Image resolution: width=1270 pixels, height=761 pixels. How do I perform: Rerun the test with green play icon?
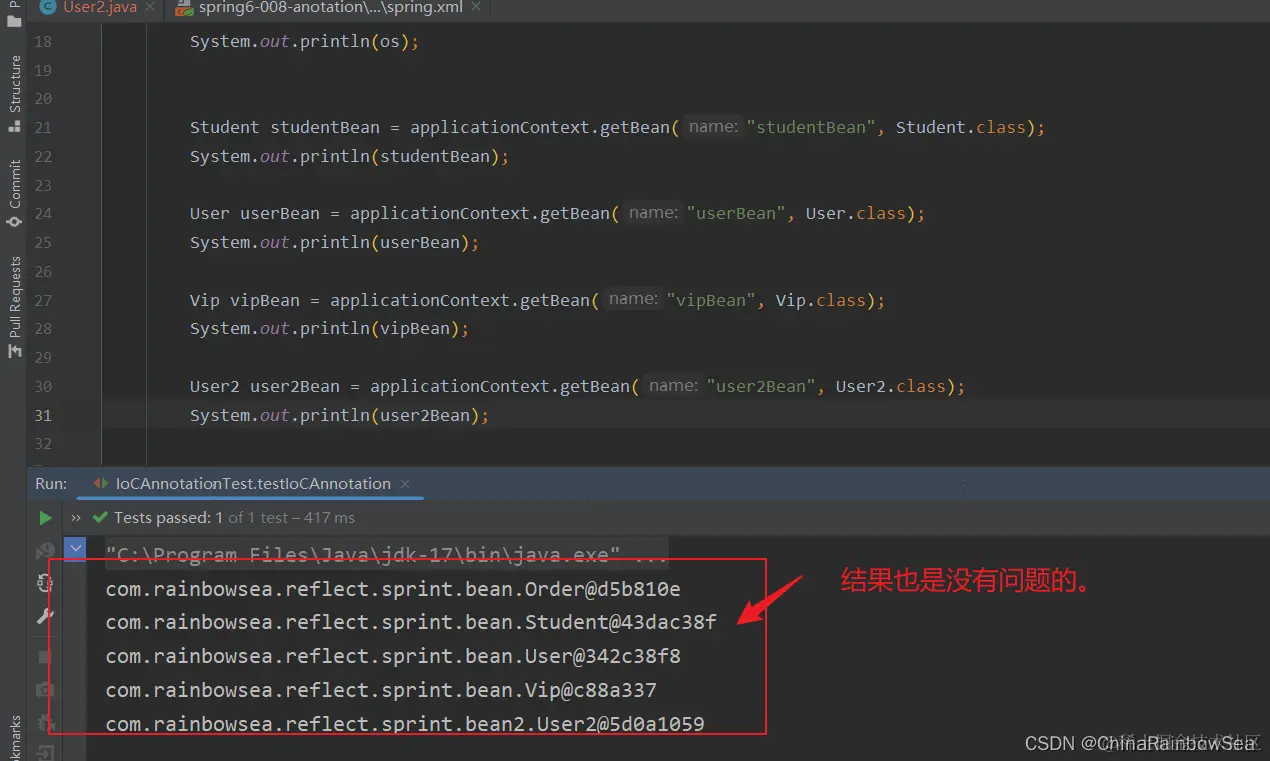click(45, 518)
